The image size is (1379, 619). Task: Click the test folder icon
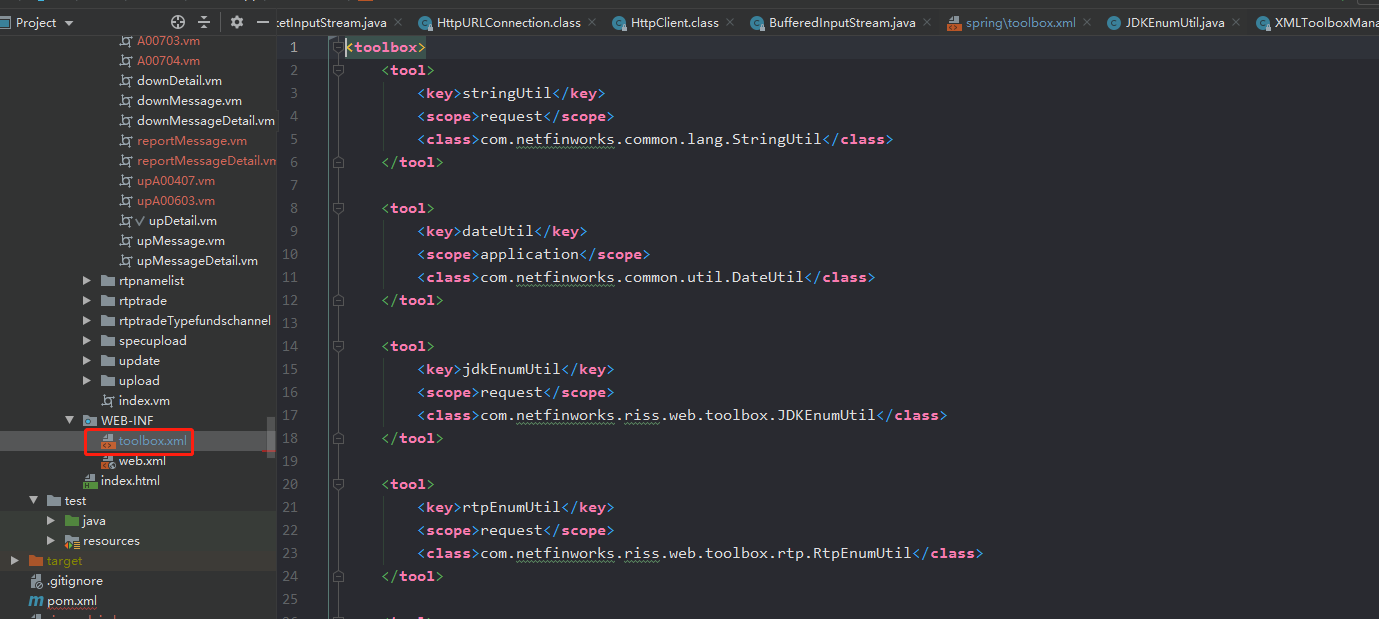pos(54,501)
